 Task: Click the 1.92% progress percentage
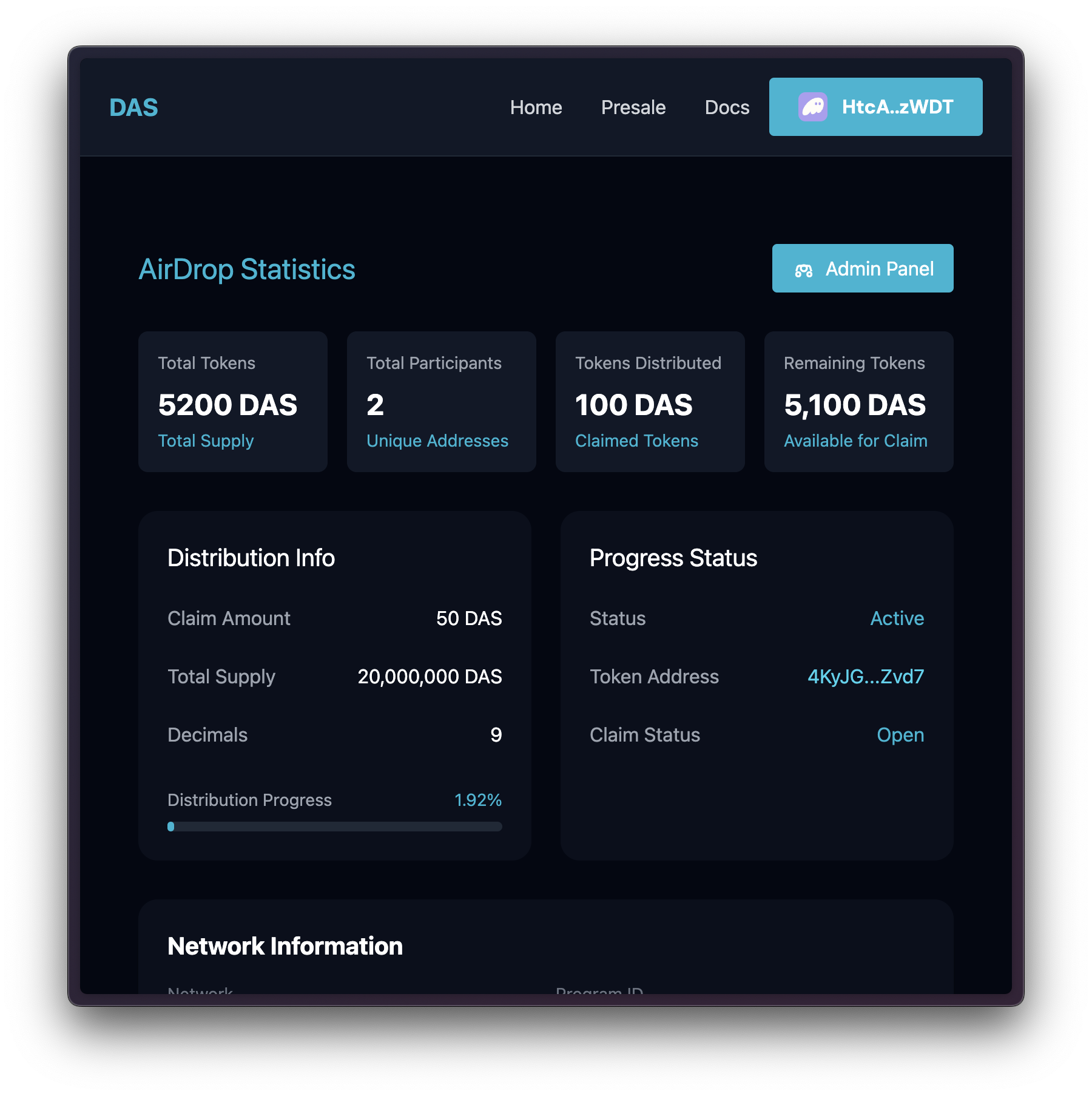478,800
